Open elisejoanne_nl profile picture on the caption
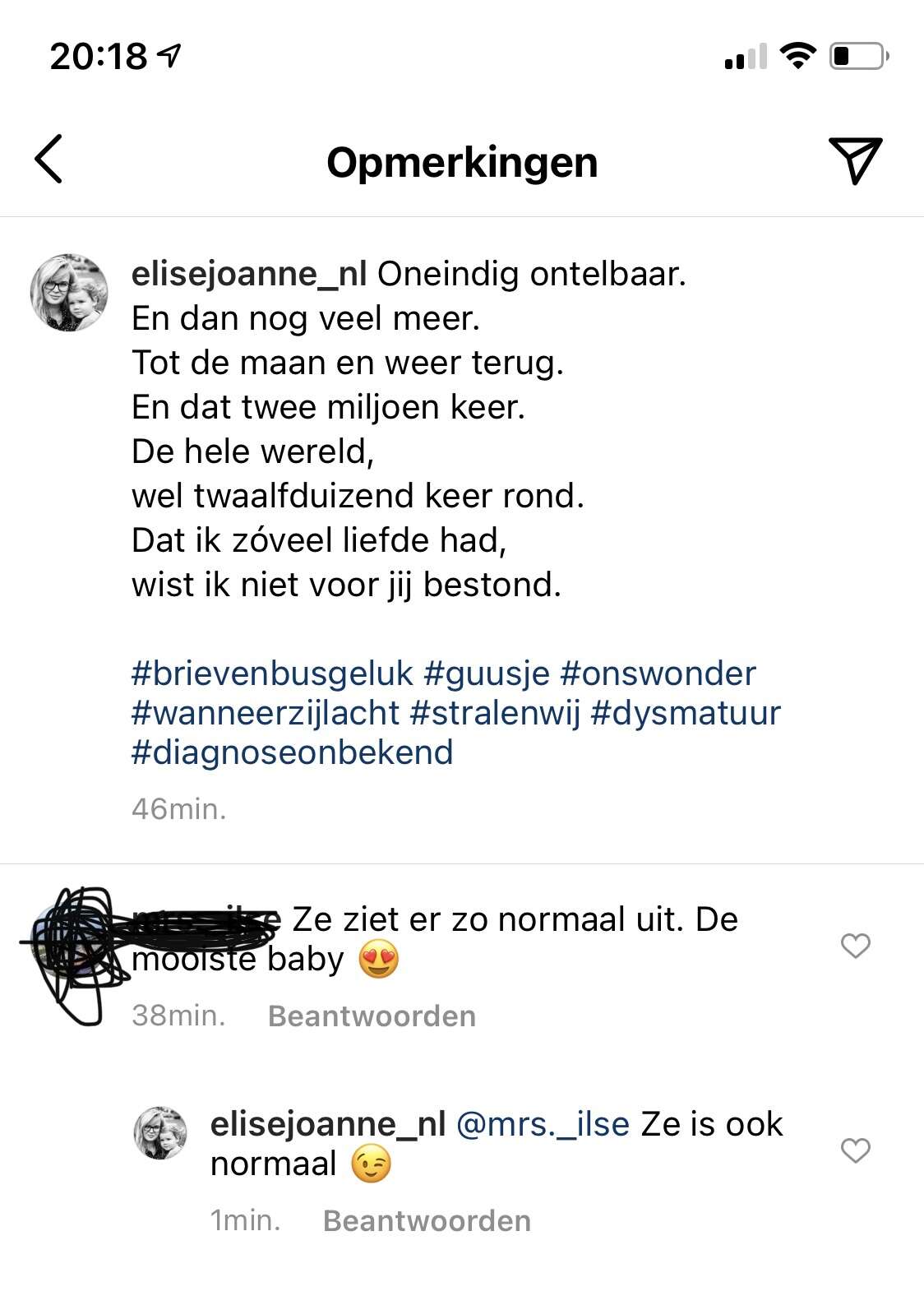 point(69,293)
